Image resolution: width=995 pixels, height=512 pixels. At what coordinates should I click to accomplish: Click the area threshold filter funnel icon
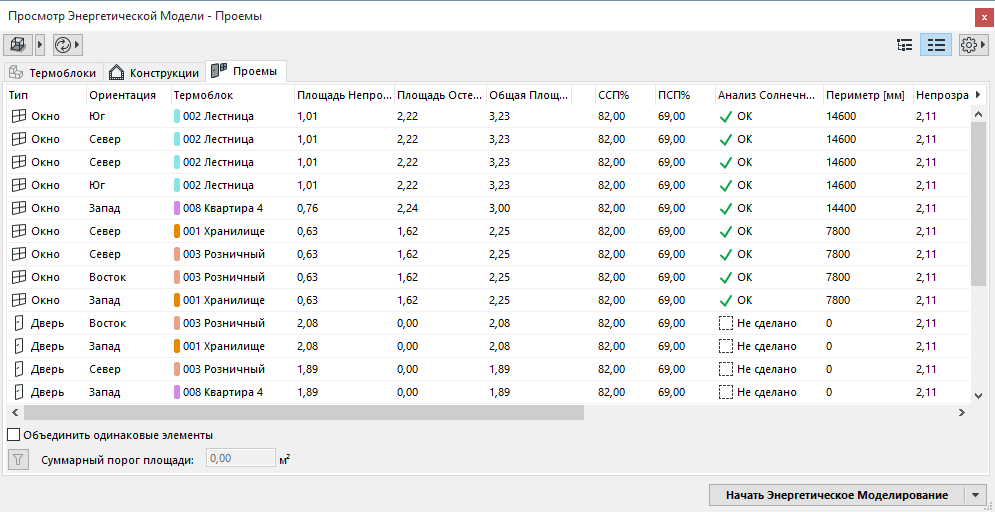point(18,459)
